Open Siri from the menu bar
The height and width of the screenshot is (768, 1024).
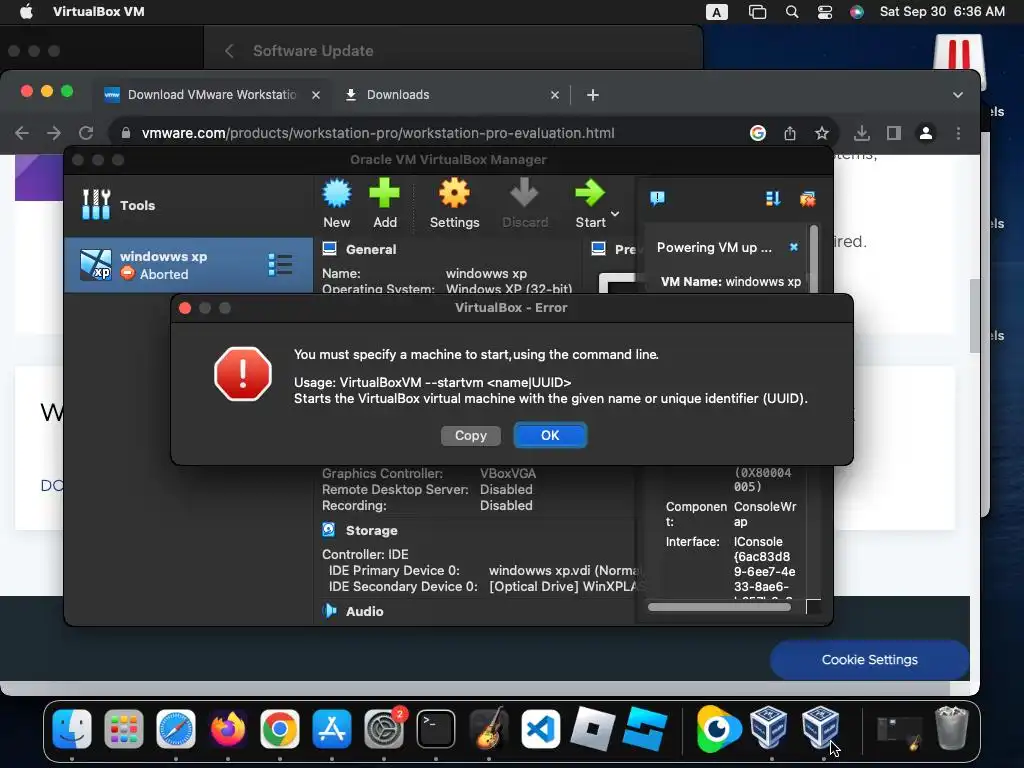point(857,12)
